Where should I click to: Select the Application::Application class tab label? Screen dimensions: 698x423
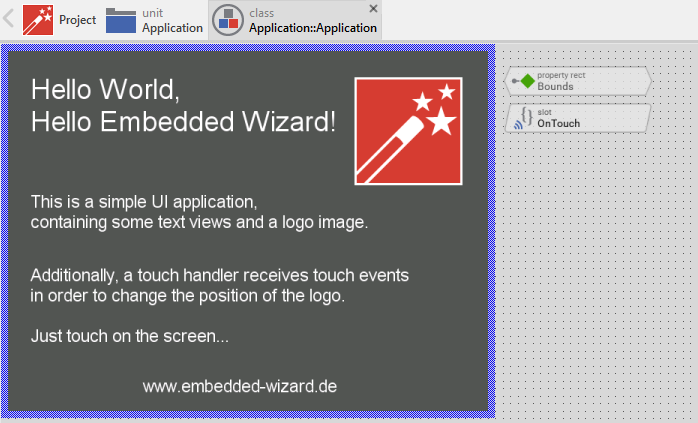(x=312, y=28)
